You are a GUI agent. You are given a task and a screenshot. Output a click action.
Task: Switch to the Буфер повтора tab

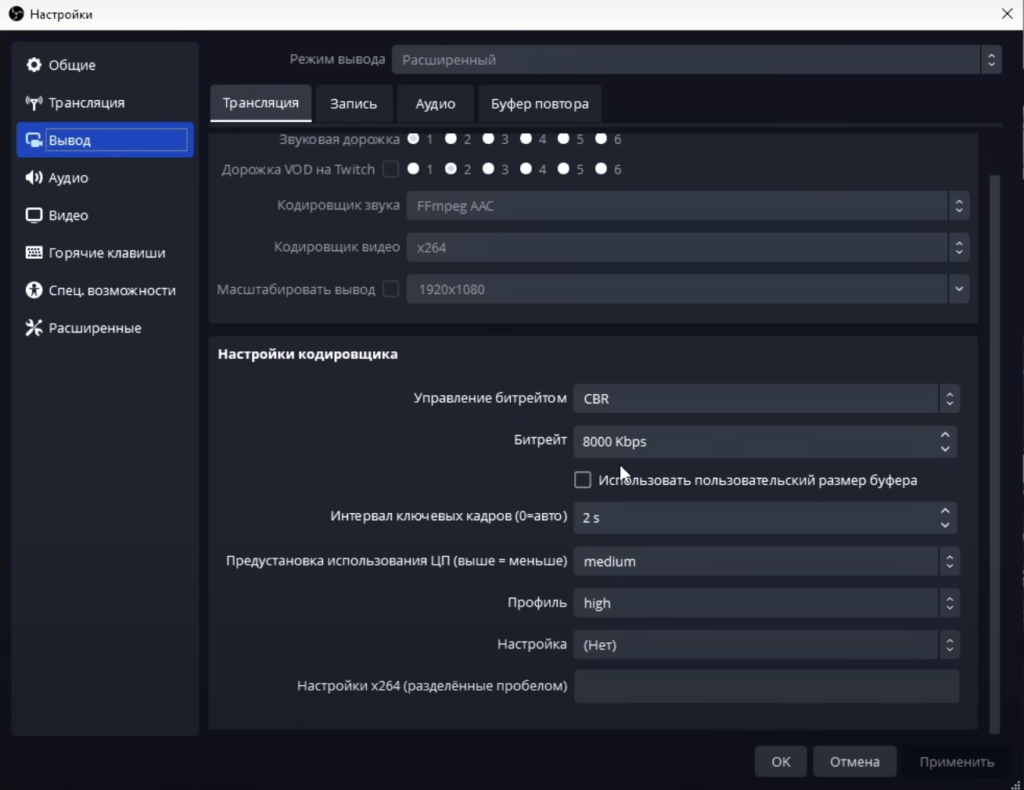coord(539,103)
